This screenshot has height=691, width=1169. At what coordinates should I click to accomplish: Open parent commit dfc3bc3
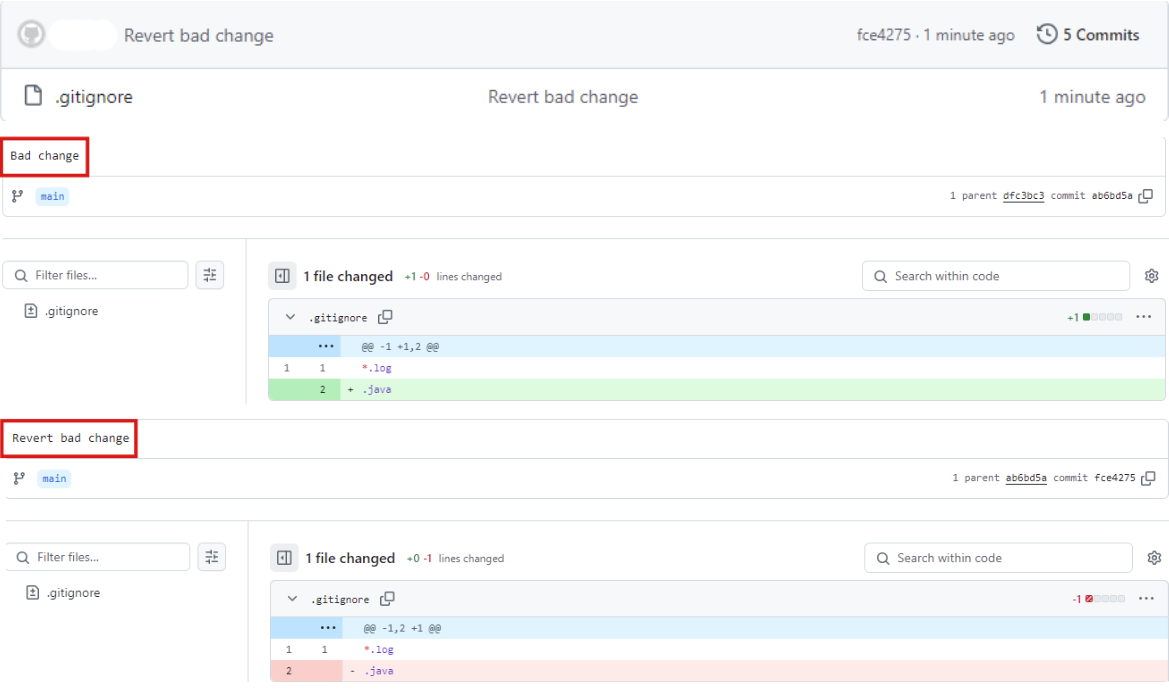[x=1024, y=195]
